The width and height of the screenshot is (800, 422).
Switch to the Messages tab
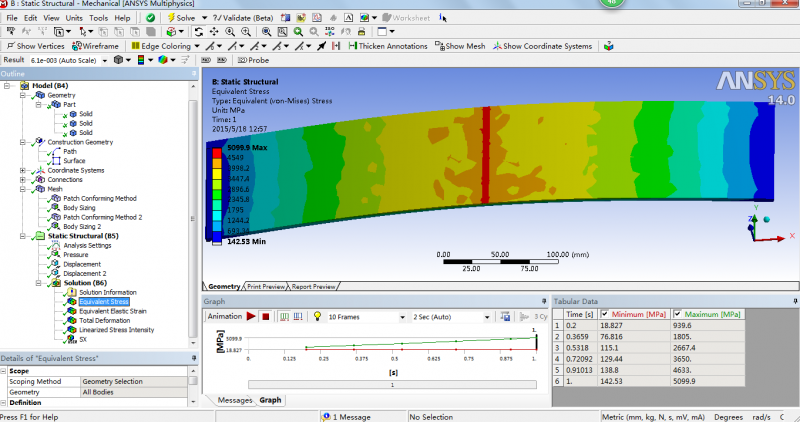pos(235,400)
